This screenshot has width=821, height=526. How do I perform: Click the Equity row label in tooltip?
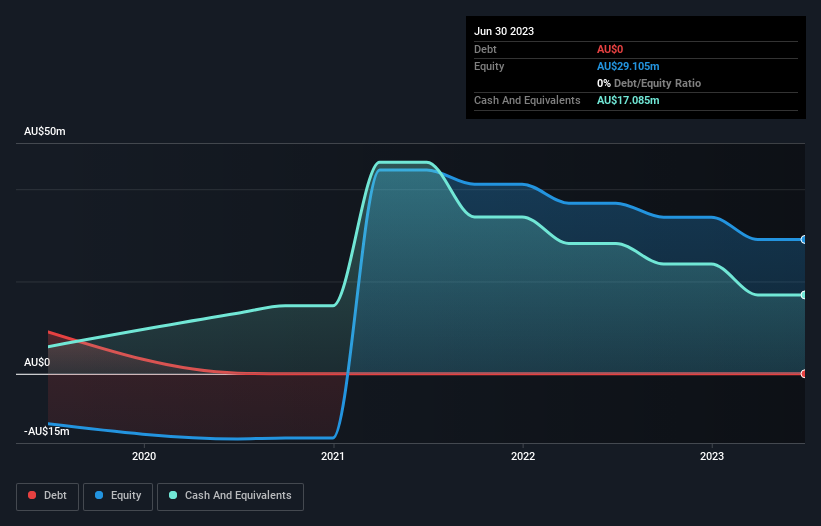tap(489, 66)
